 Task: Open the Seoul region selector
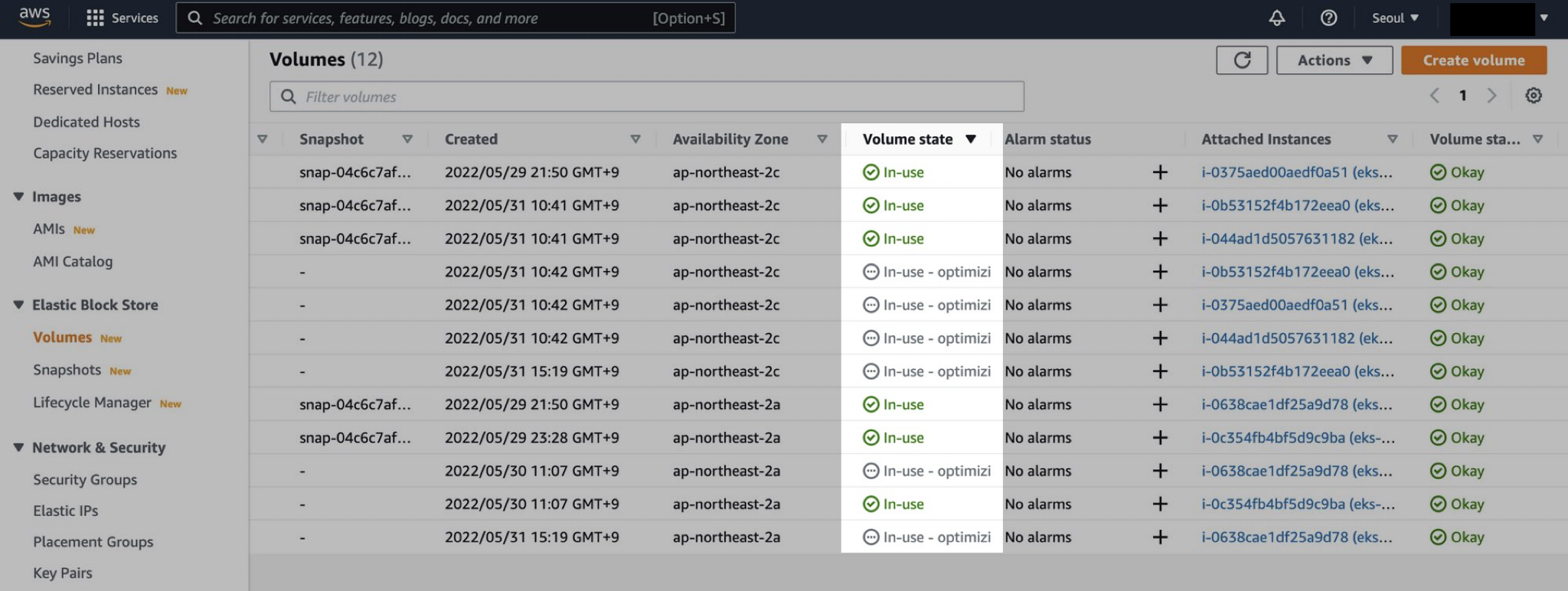click(1394, 18)
